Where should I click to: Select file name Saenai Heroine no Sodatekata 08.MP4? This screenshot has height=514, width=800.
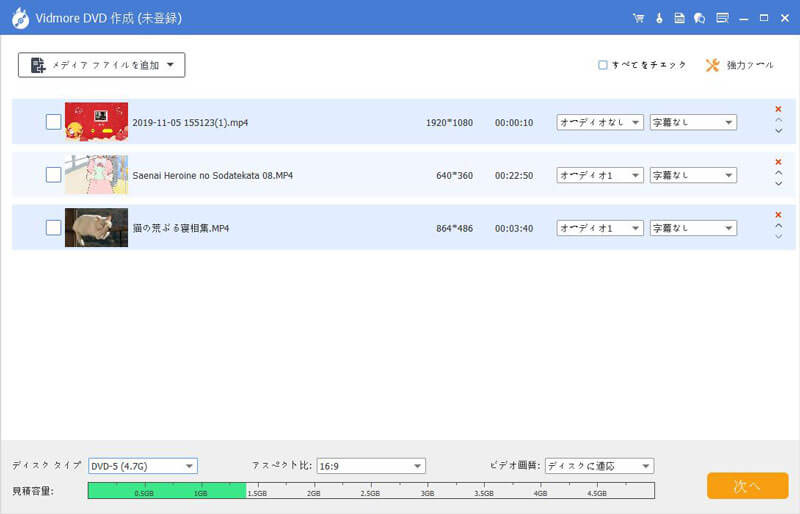tap(213, 176)
